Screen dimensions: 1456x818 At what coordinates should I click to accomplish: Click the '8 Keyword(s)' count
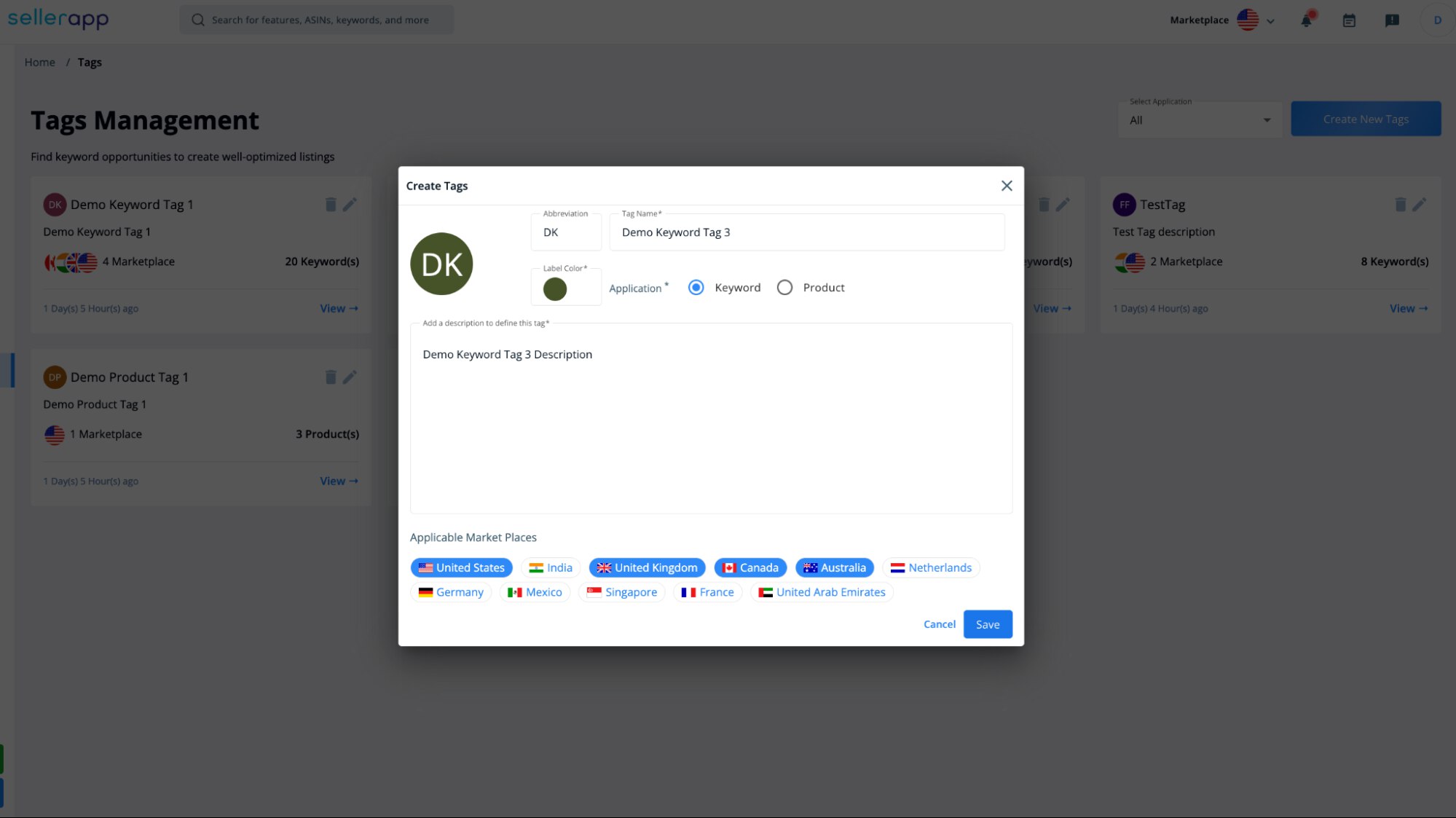[x=1394, y=261]
